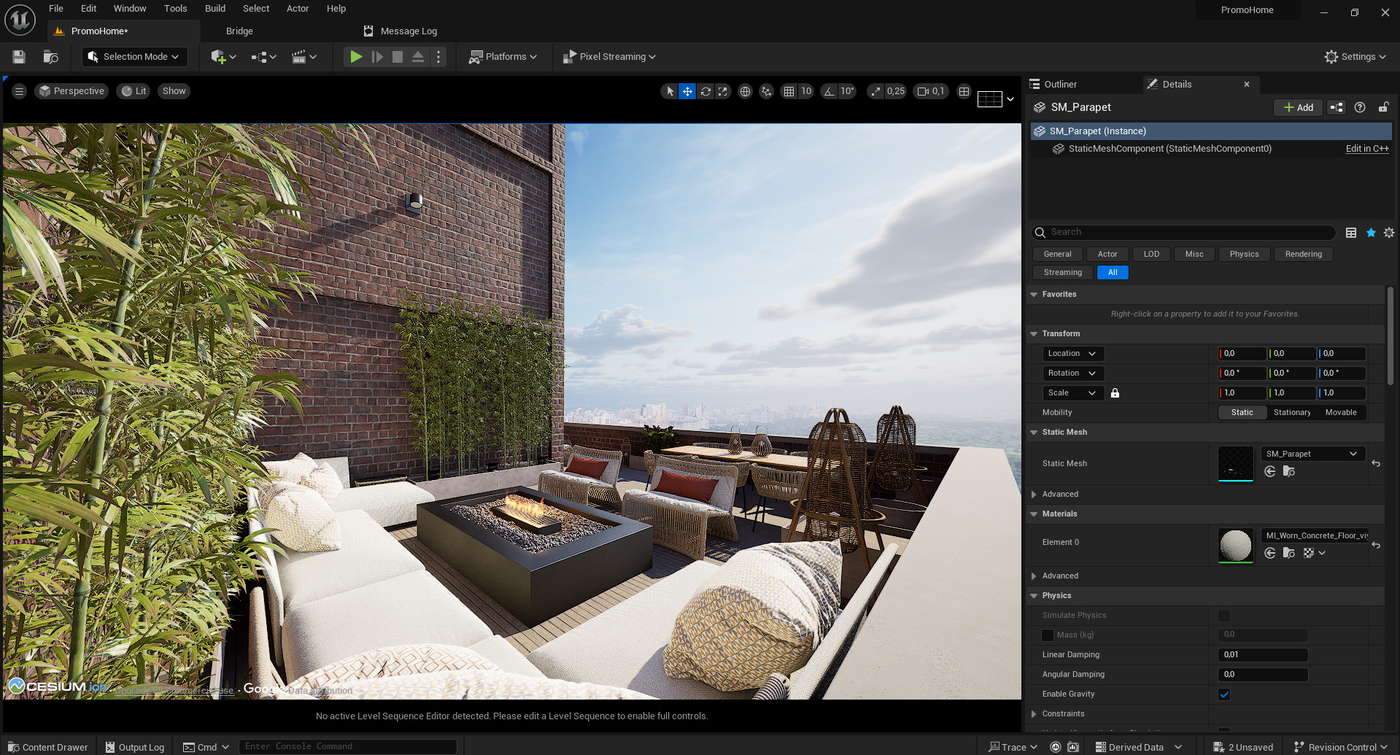Image resolution: width=1400 pixels, height=755 pixels.
Task: Open the viewport hamburger options menu
Action: pyautogui.click(x=19, y=91)
